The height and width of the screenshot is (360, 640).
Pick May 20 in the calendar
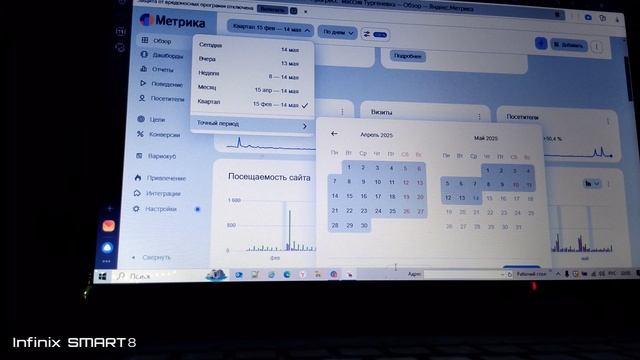tap(462, 212)
